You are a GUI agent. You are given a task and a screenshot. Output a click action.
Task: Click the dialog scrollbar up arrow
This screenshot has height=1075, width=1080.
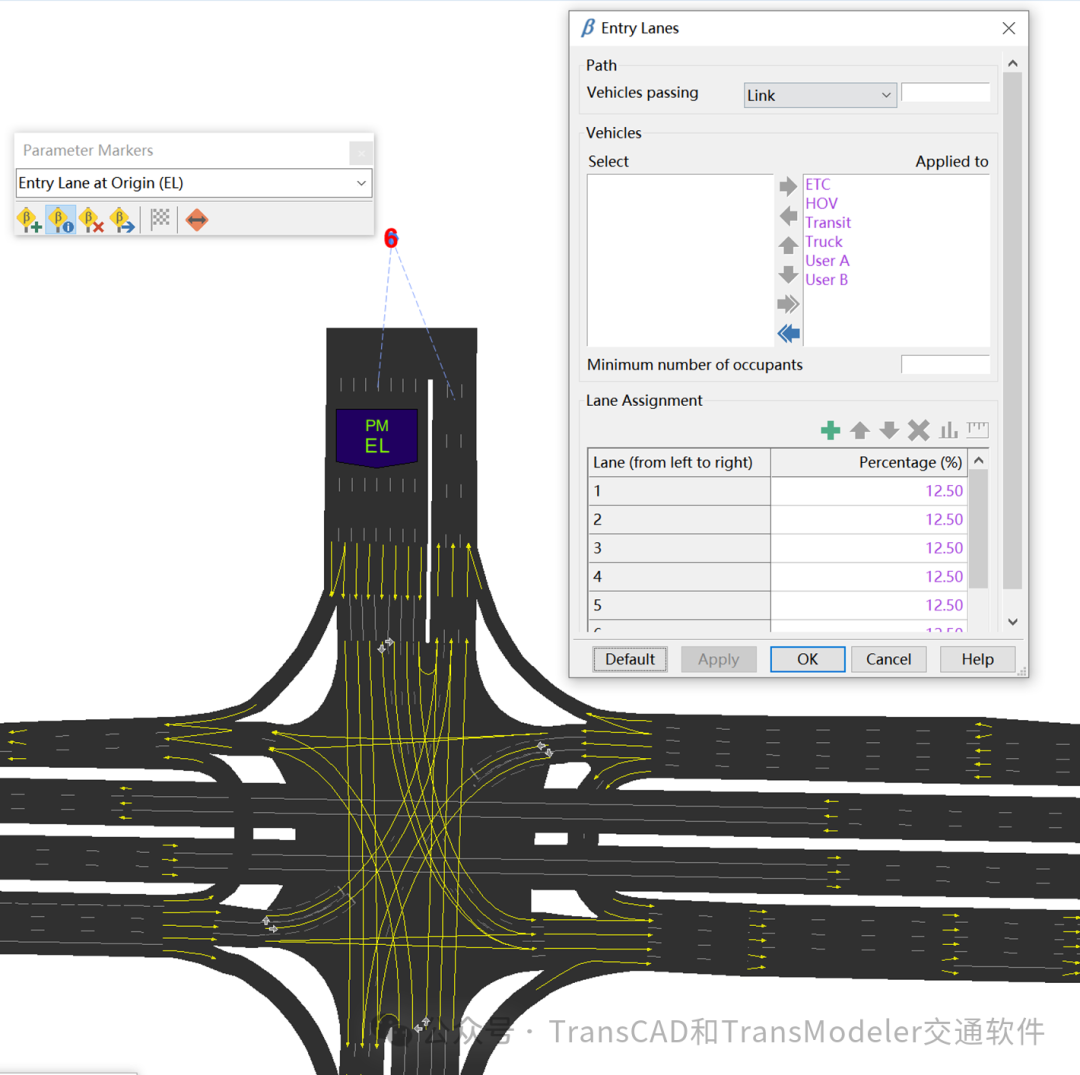tap(1012, 63)
